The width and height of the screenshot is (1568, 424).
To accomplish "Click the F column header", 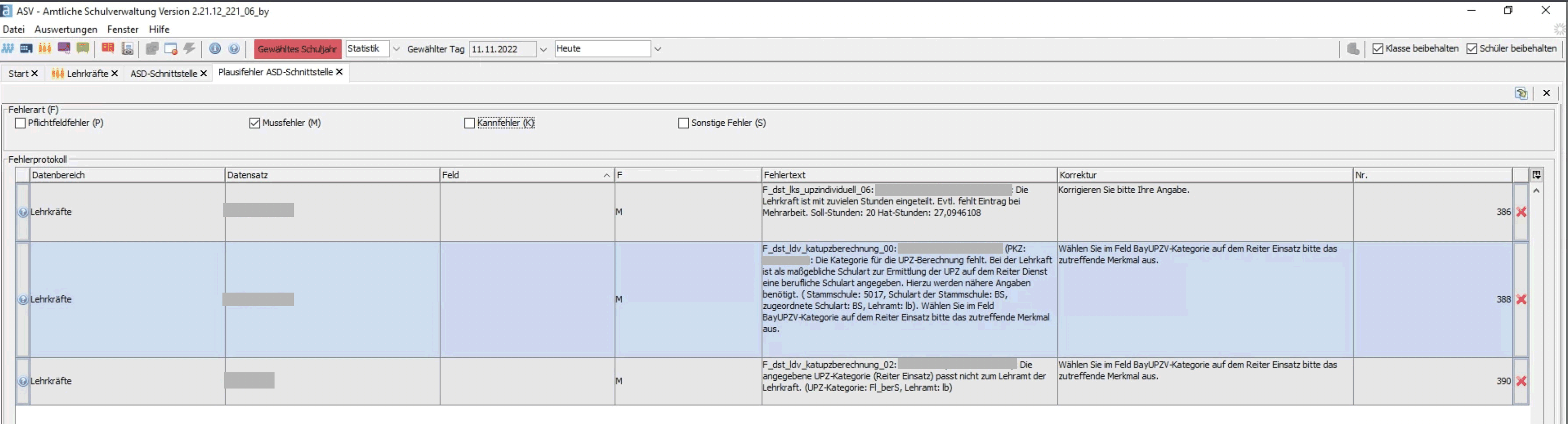I will point(688,175).
